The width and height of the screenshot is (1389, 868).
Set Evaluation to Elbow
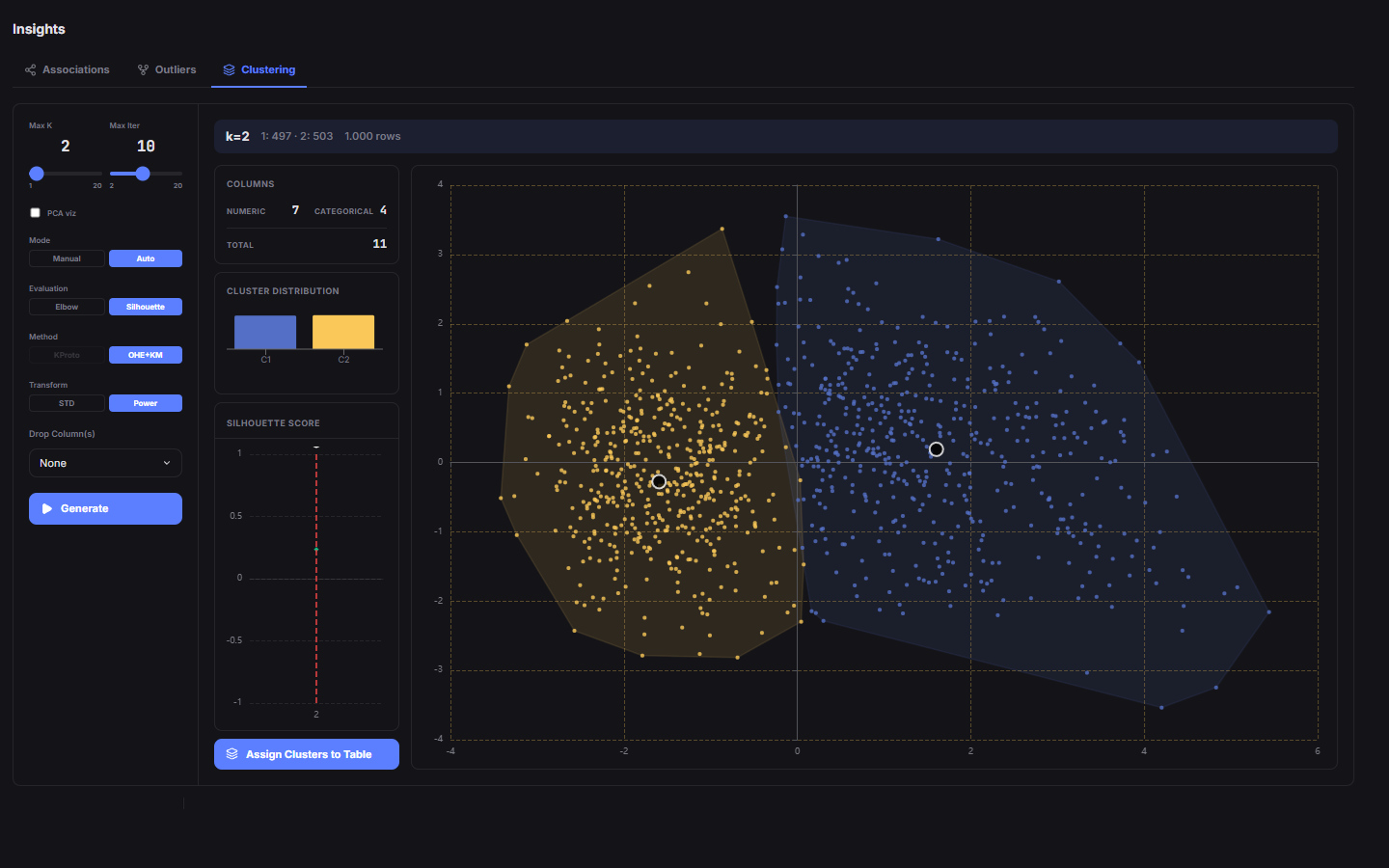click(67, 307)
